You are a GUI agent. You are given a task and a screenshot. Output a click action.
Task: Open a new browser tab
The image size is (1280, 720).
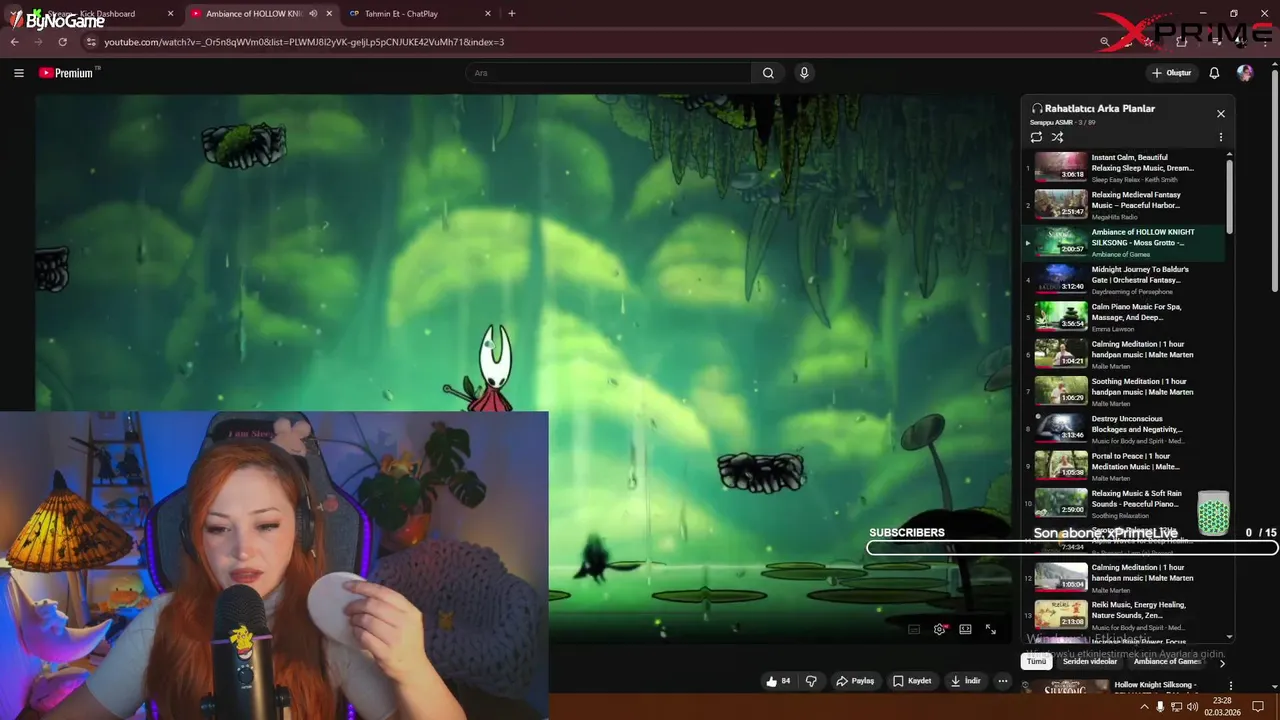(x=512, y=14)
